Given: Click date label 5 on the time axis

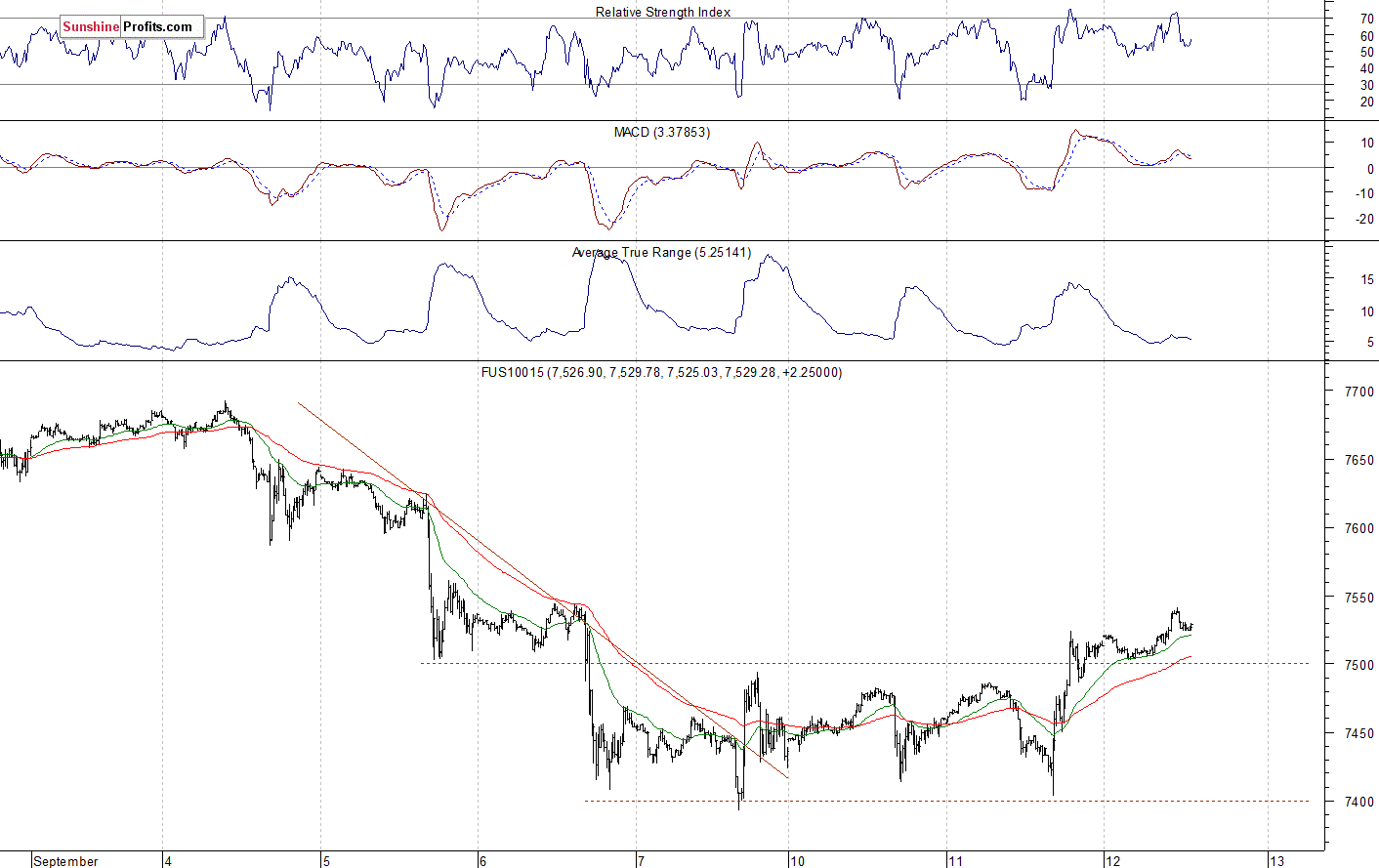Looking at the screenshot, I should click(326, 861).
